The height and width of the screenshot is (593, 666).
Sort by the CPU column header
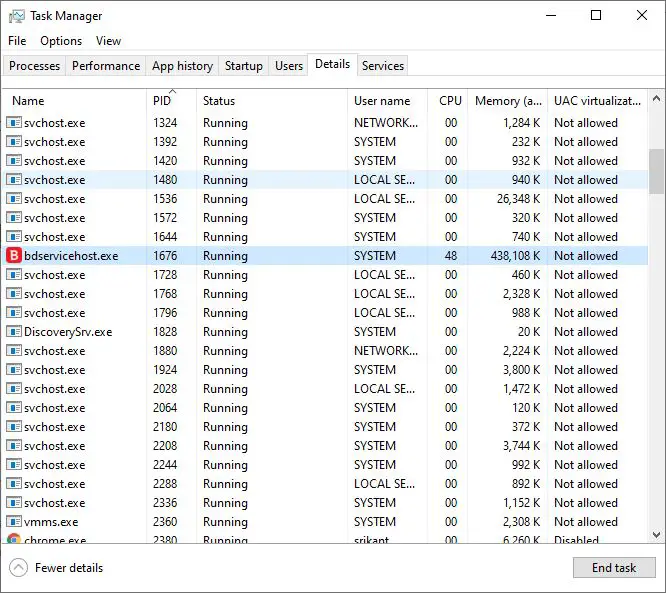[450, 101]
